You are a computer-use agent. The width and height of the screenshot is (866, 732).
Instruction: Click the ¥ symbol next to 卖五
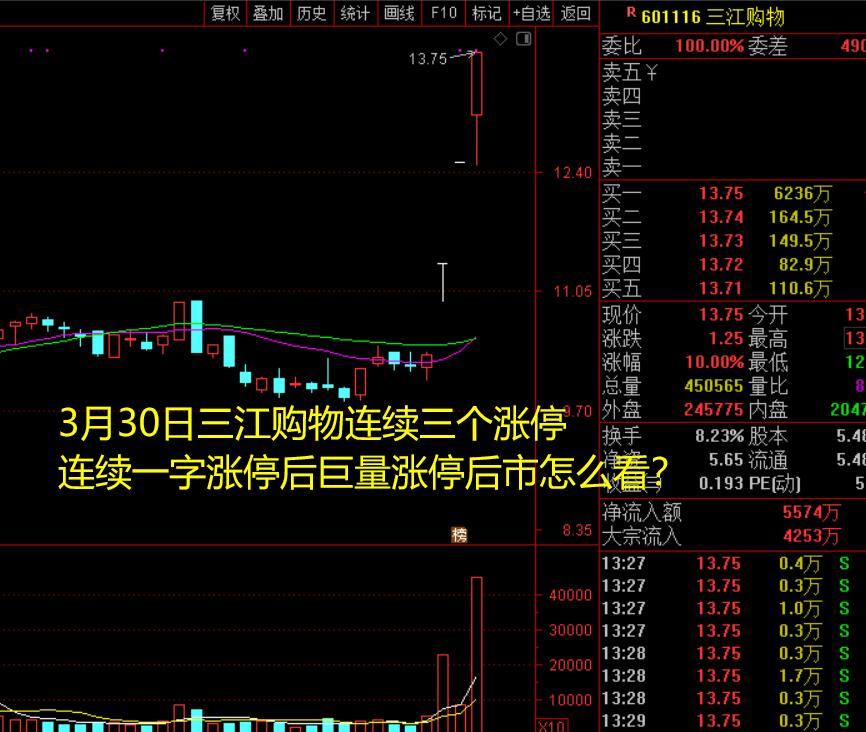pyautogui.click(x=651, y=73)
